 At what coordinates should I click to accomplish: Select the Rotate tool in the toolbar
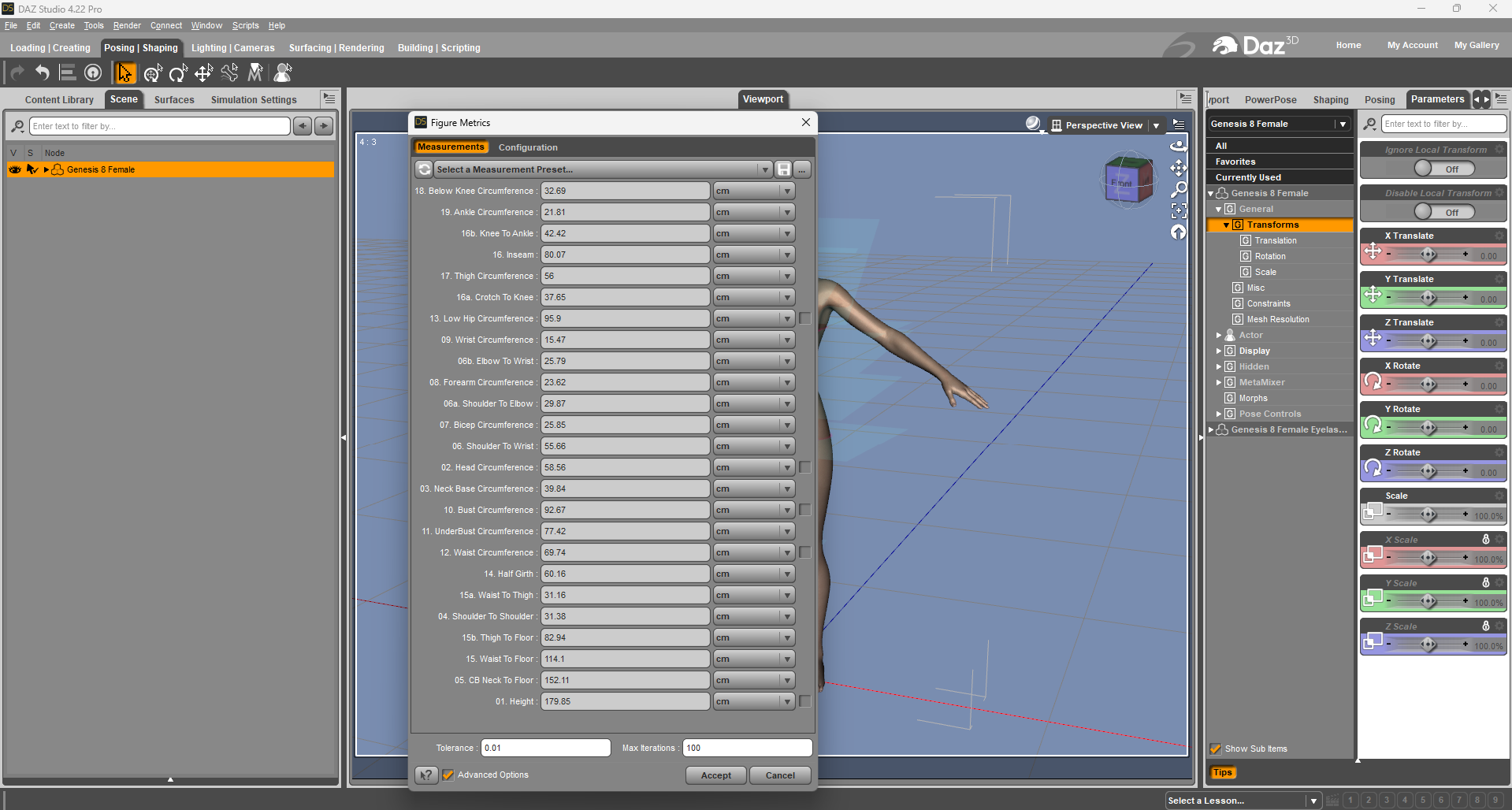[x=179, y=73]
